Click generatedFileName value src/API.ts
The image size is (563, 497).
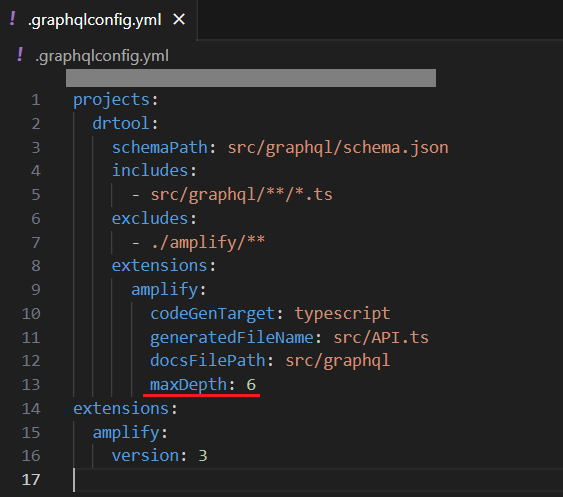click(x=381, y=338)
